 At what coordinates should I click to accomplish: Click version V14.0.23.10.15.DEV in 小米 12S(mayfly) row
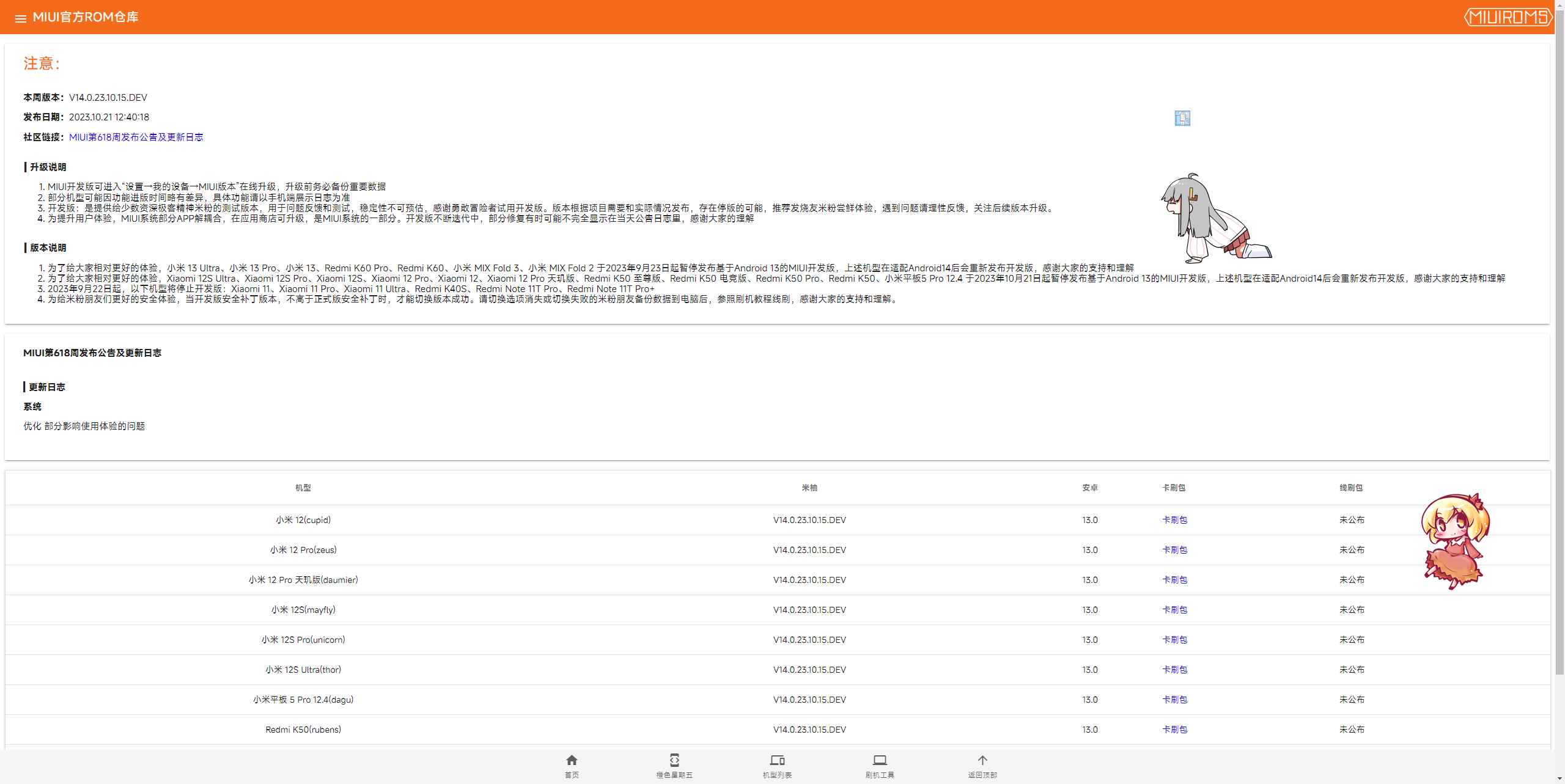pos(809,610)
